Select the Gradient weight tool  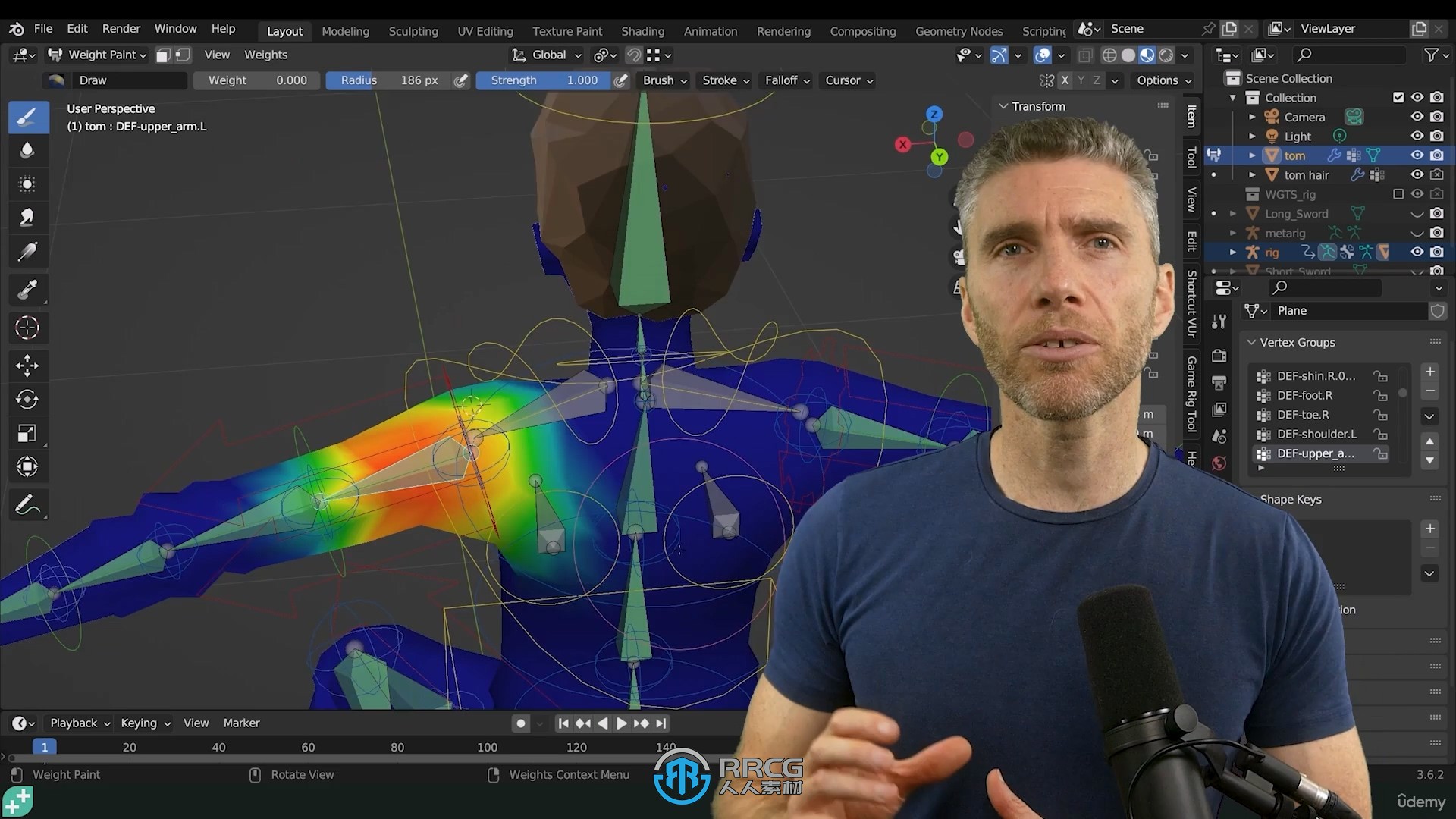coord(28,253)
